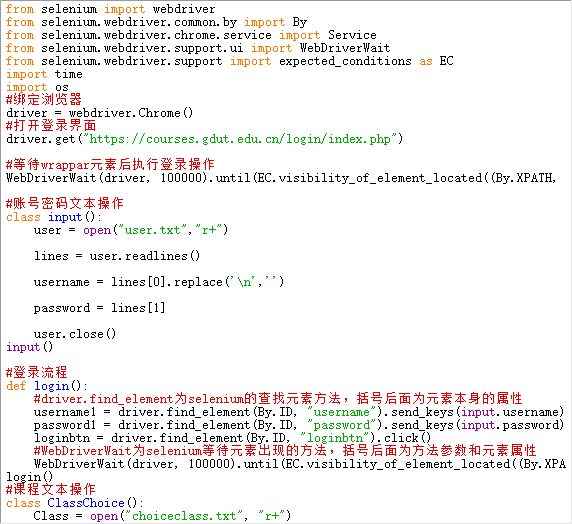572x524 pixels.
Task: Click the class ClassChoice definition
Action: [74, 503]
